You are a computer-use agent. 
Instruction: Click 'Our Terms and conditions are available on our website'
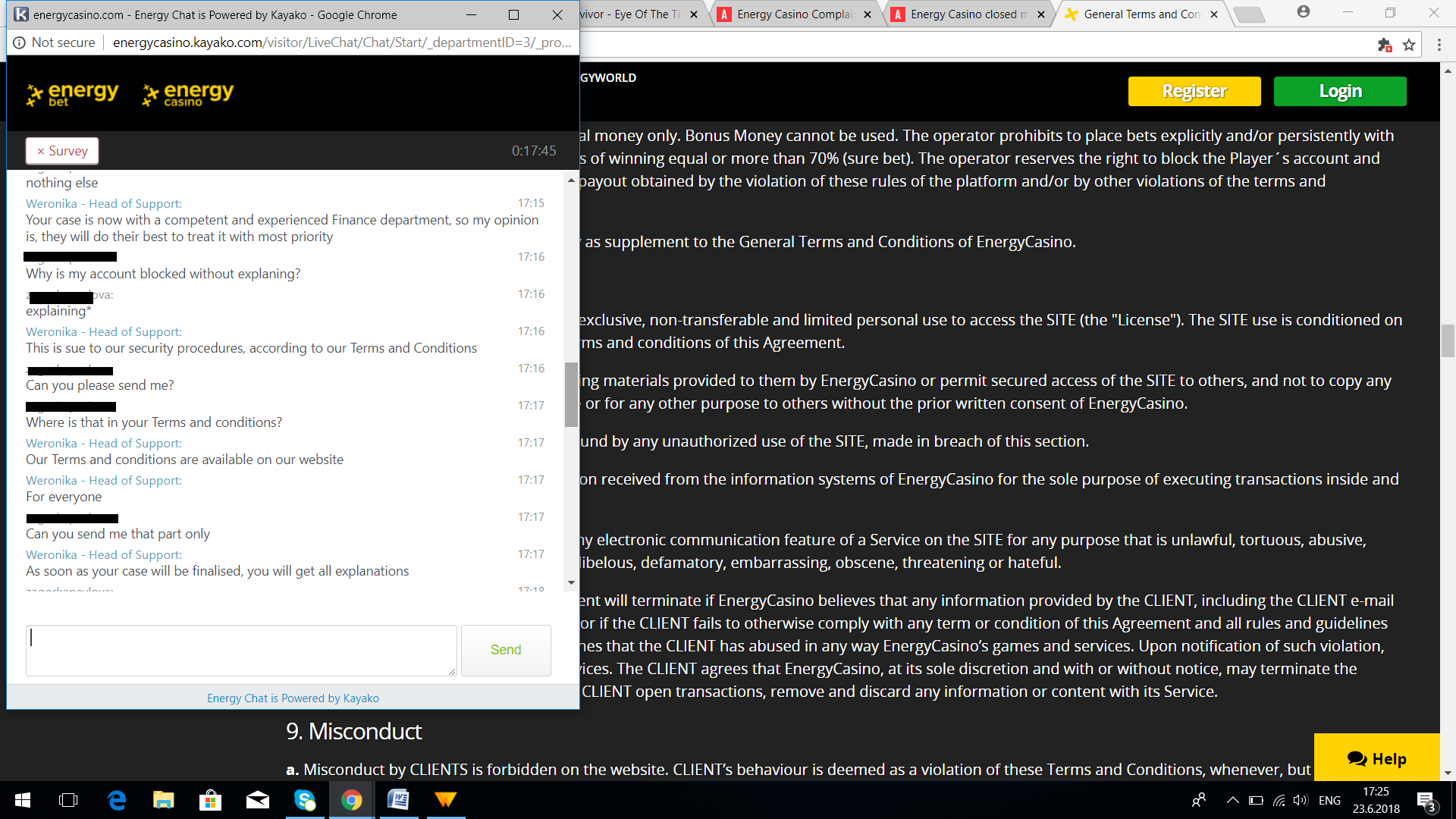(184, 460)
